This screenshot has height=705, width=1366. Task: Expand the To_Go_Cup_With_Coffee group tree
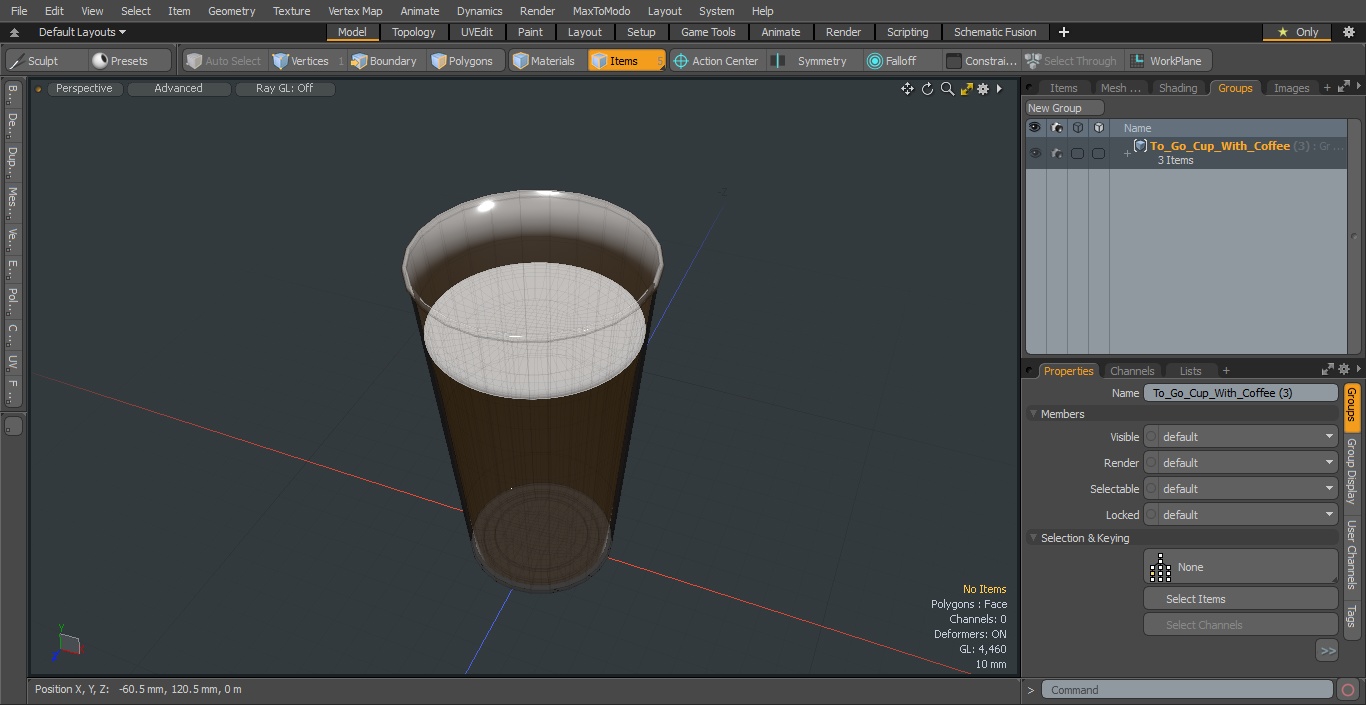tap(1127, 153)
